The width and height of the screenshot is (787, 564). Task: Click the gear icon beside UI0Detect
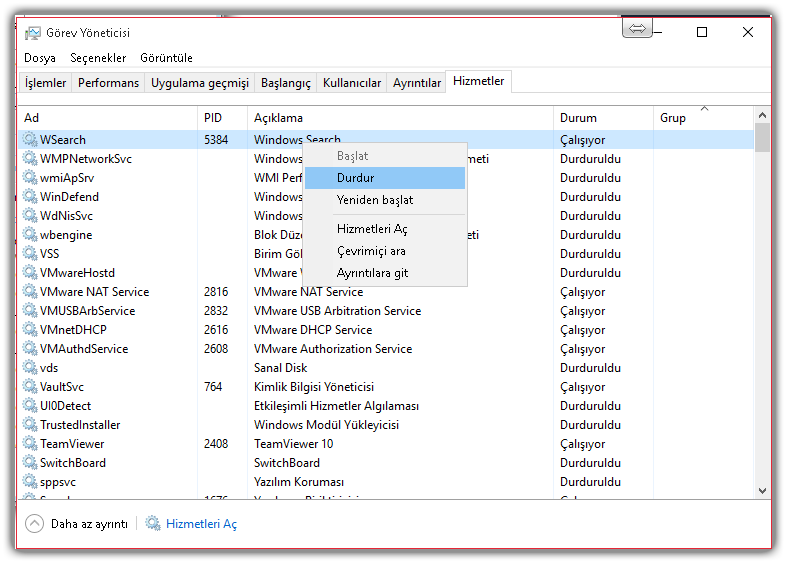30,405
